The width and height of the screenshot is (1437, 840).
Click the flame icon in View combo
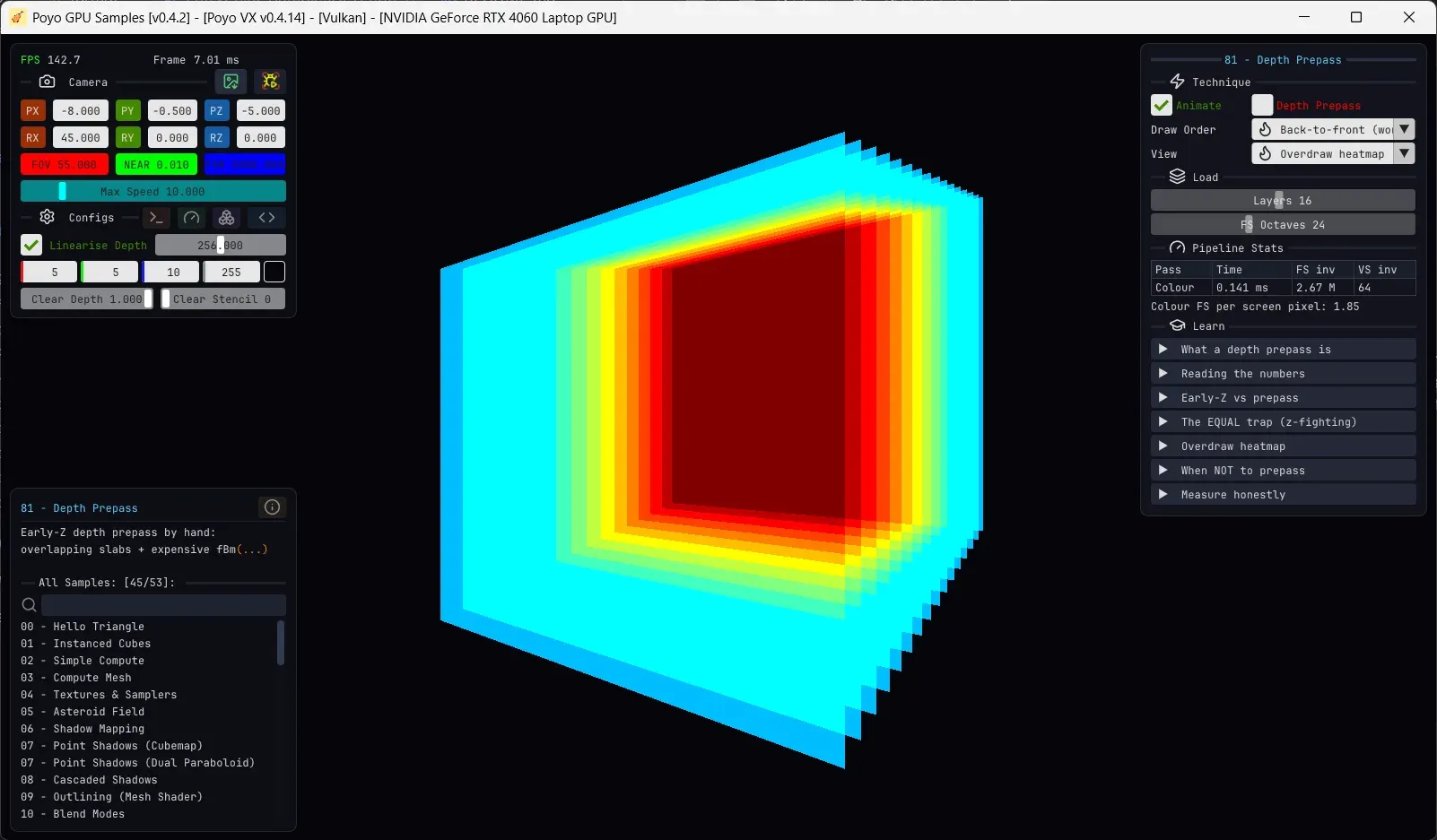(1265, 153)
